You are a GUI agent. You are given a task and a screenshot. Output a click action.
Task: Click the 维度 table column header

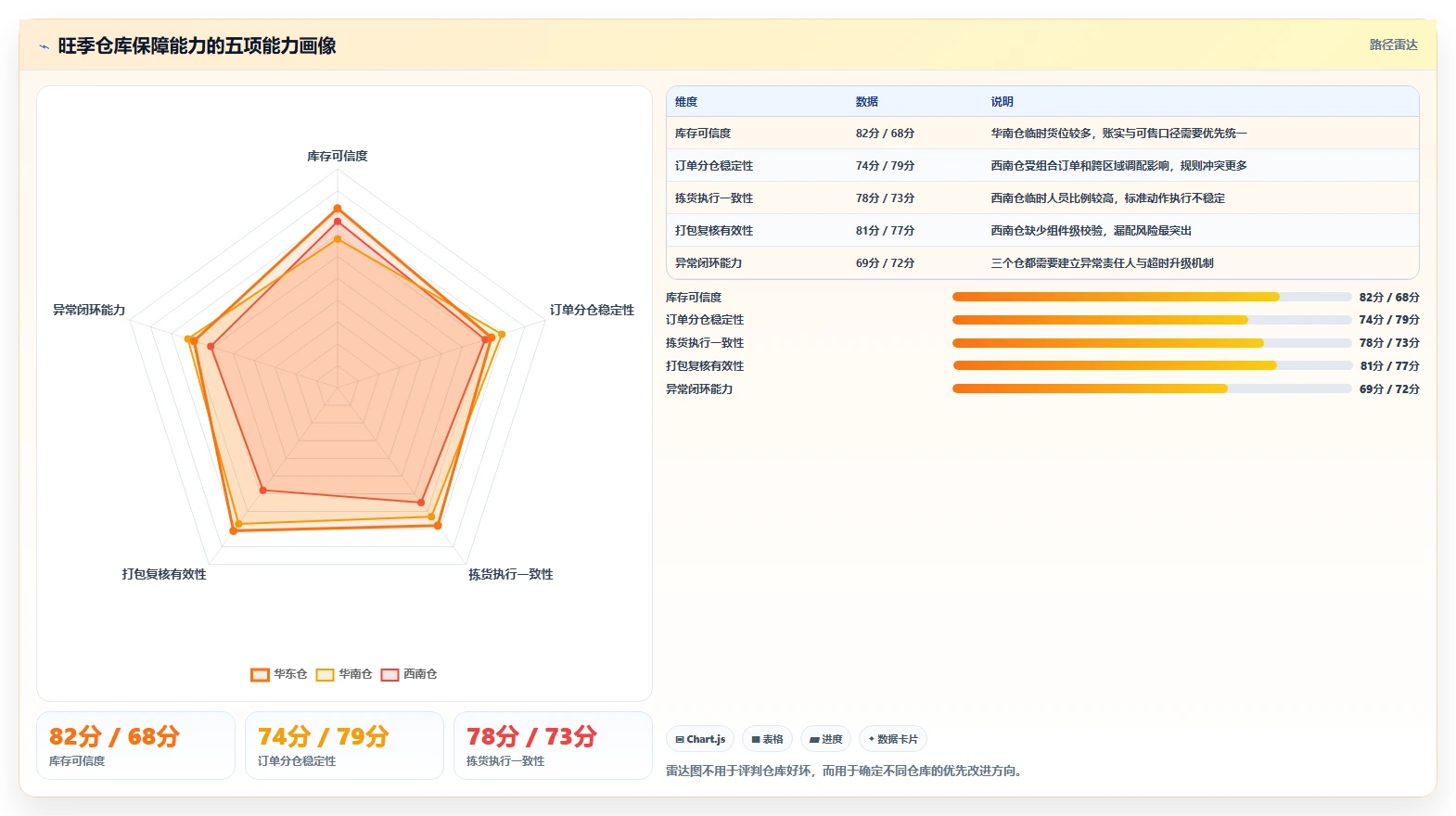tap(686, 102)
